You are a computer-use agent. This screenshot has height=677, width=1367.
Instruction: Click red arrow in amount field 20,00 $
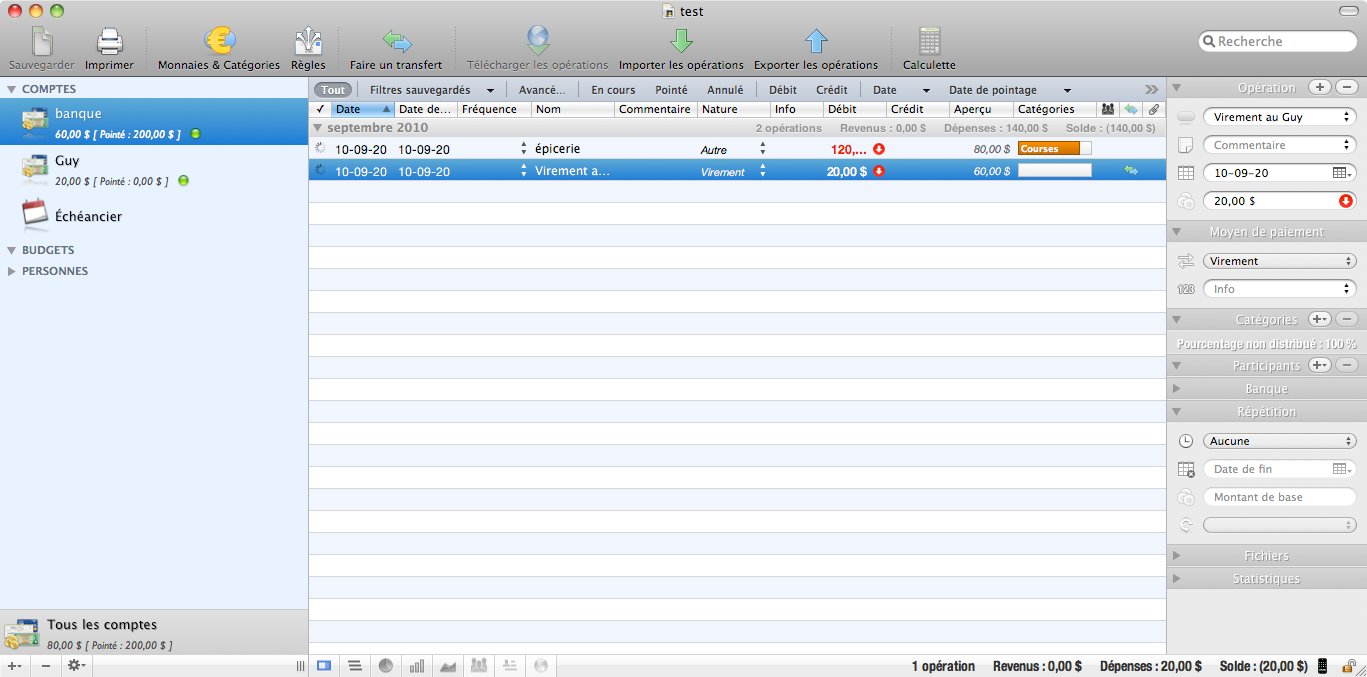[x=1346, y=201]
